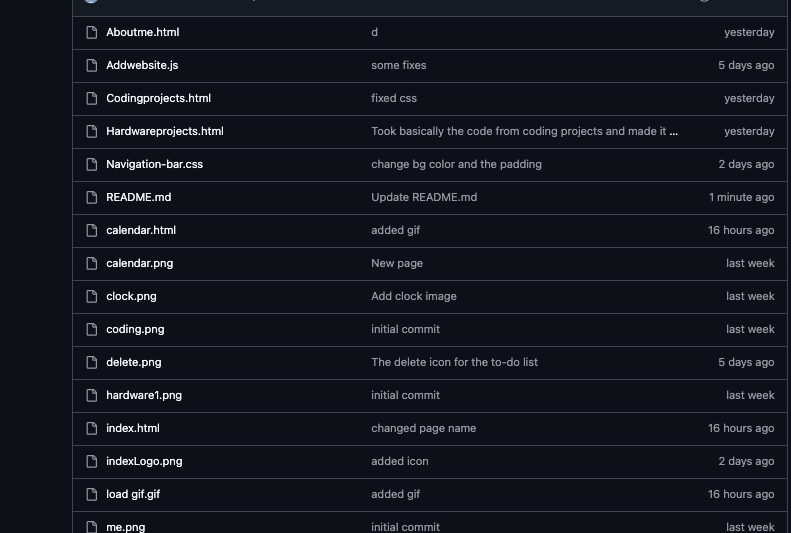Open the Codingprojects.html file
The width and height of the screenshot is (791, 533).
[158, 98]
